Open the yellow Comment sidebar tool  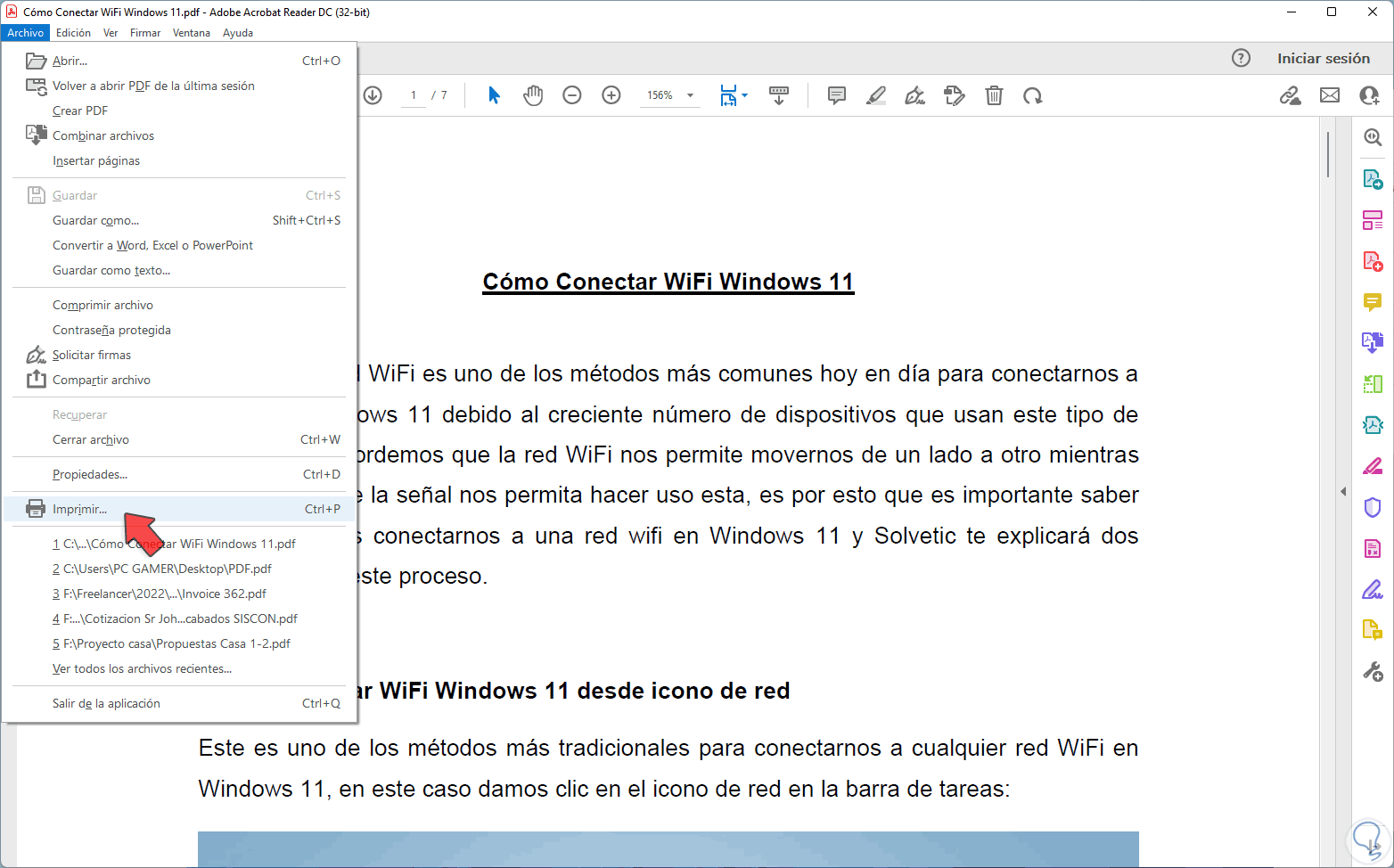pyautogui.click(x=1373, y=302)
